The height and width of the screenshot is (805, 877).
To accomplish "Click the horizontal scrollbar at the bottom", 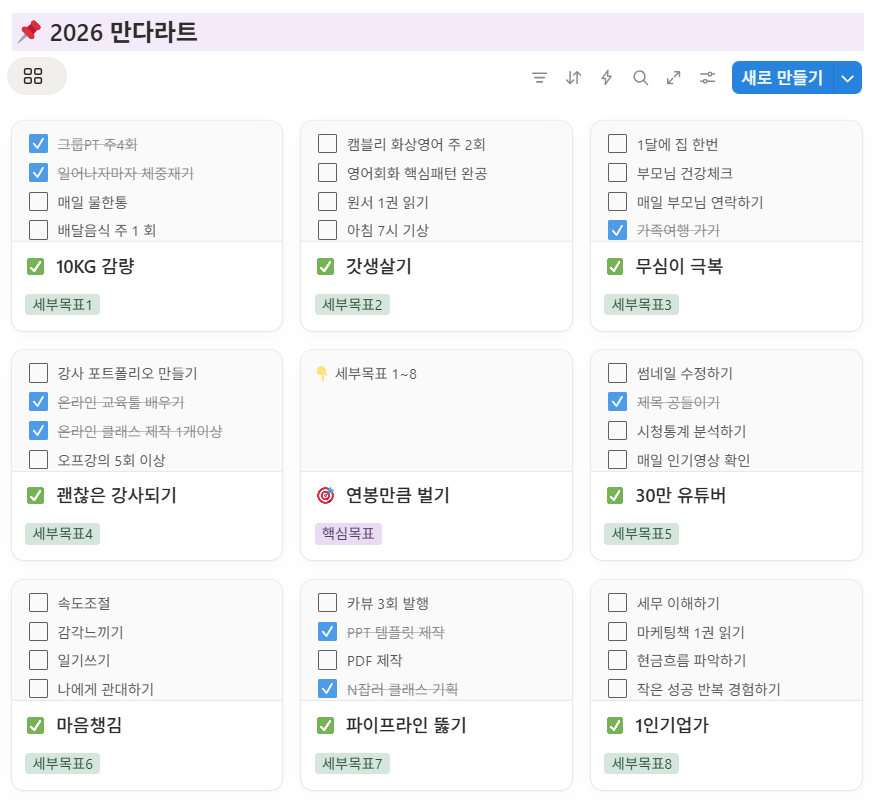I will coord(436,801).
